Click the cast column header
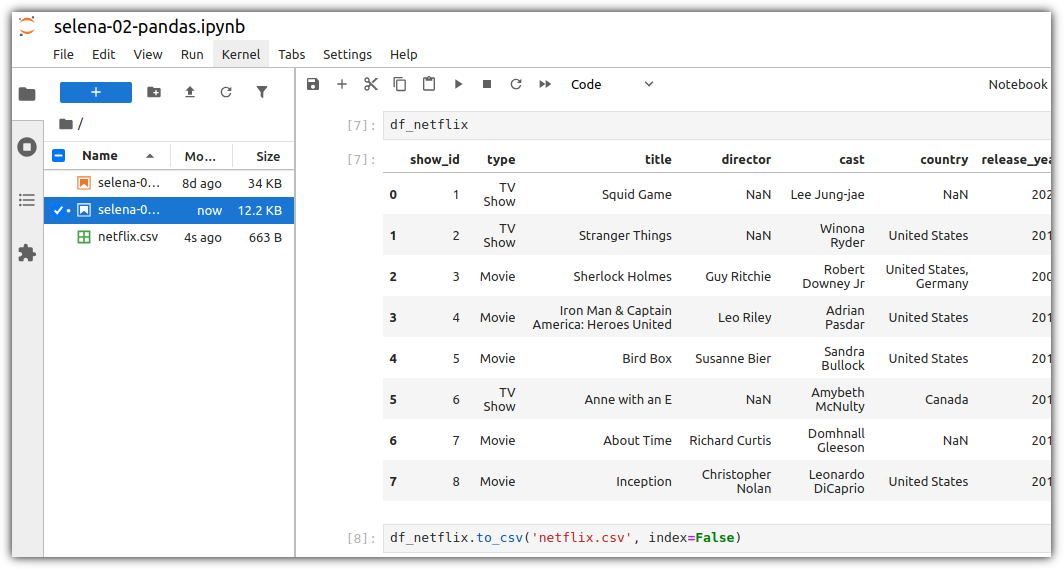 (x=852, y=159)
